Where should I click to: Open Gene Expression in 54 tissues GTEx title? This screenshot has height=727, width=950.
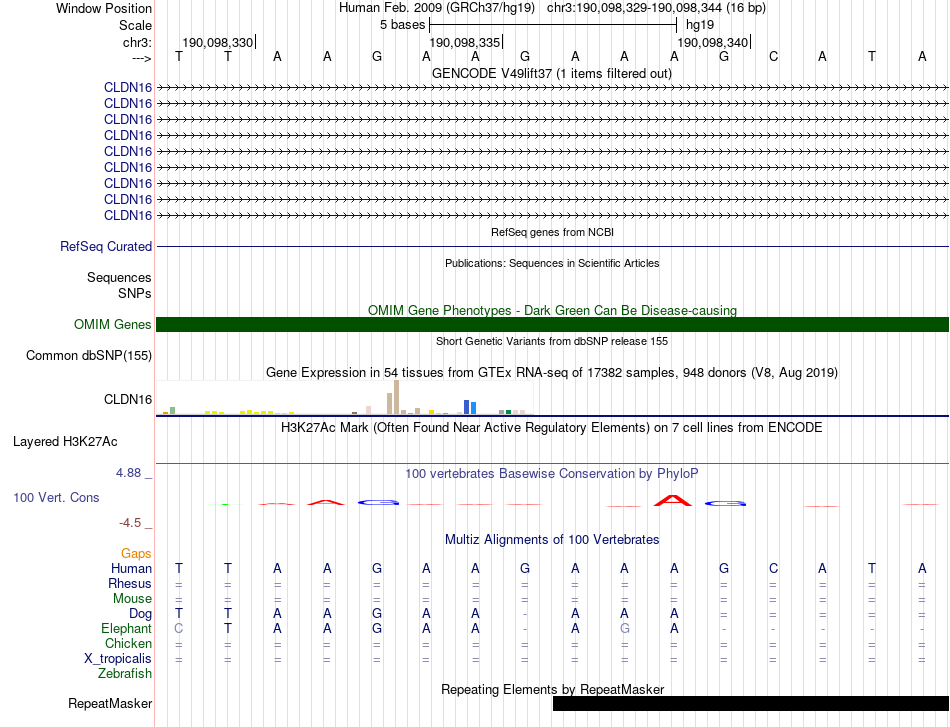pyautogui.click(x=552, y=373)
